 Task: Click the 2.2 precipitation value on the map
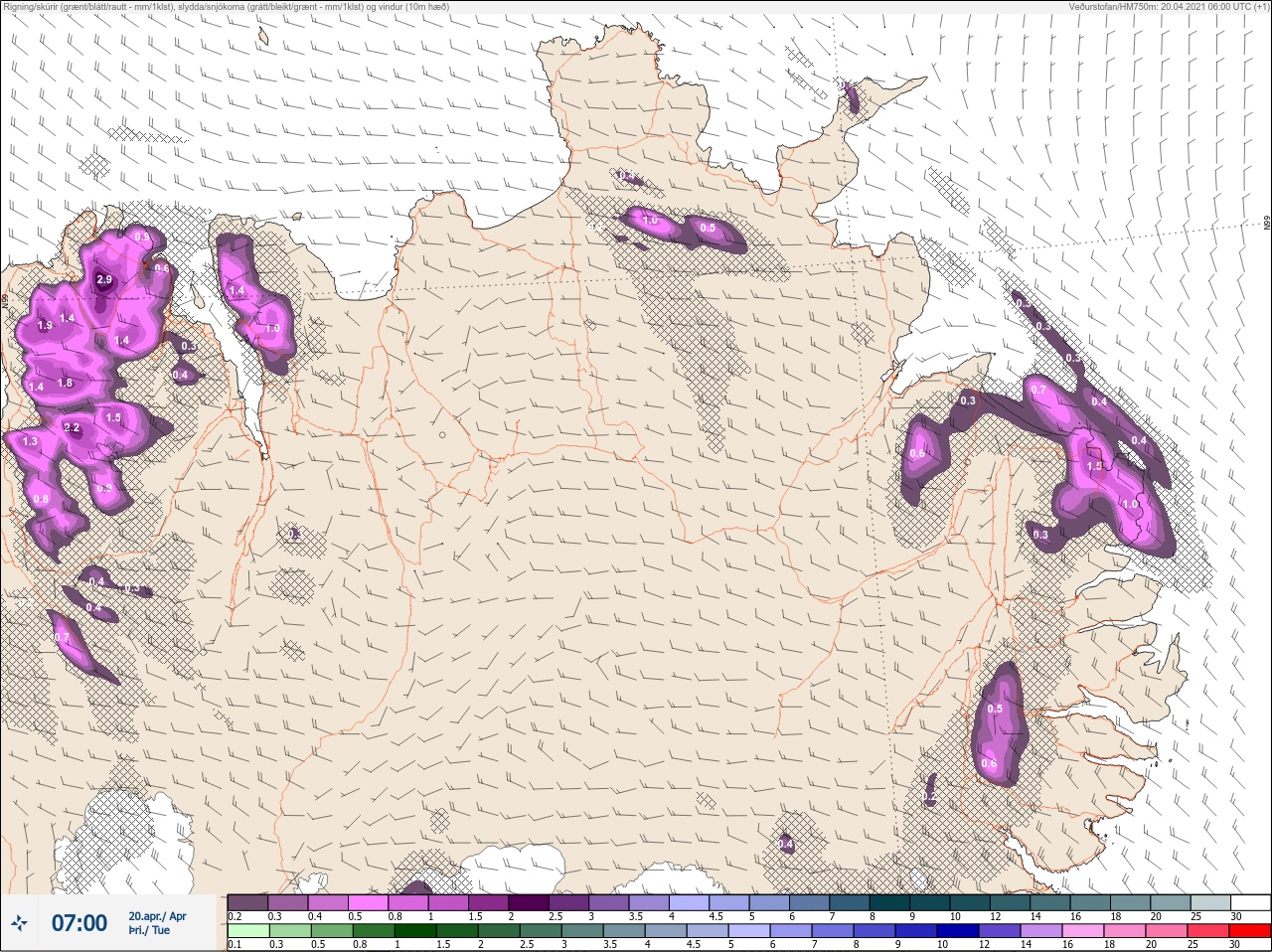(x=72, y=428)
